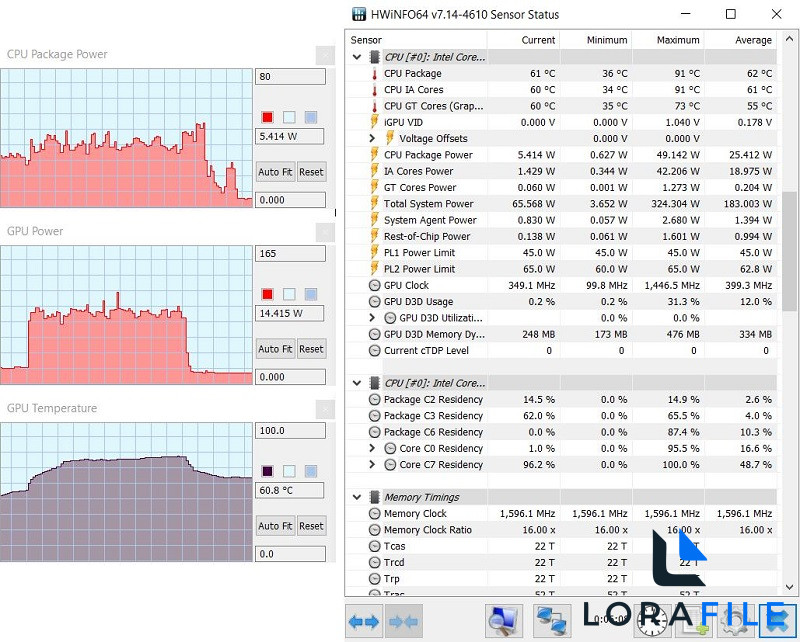The width and height of the screenshot is (800, 642).
Task: Click thermometer icon beside CPU IA Cores
Action: pos(374,90)
